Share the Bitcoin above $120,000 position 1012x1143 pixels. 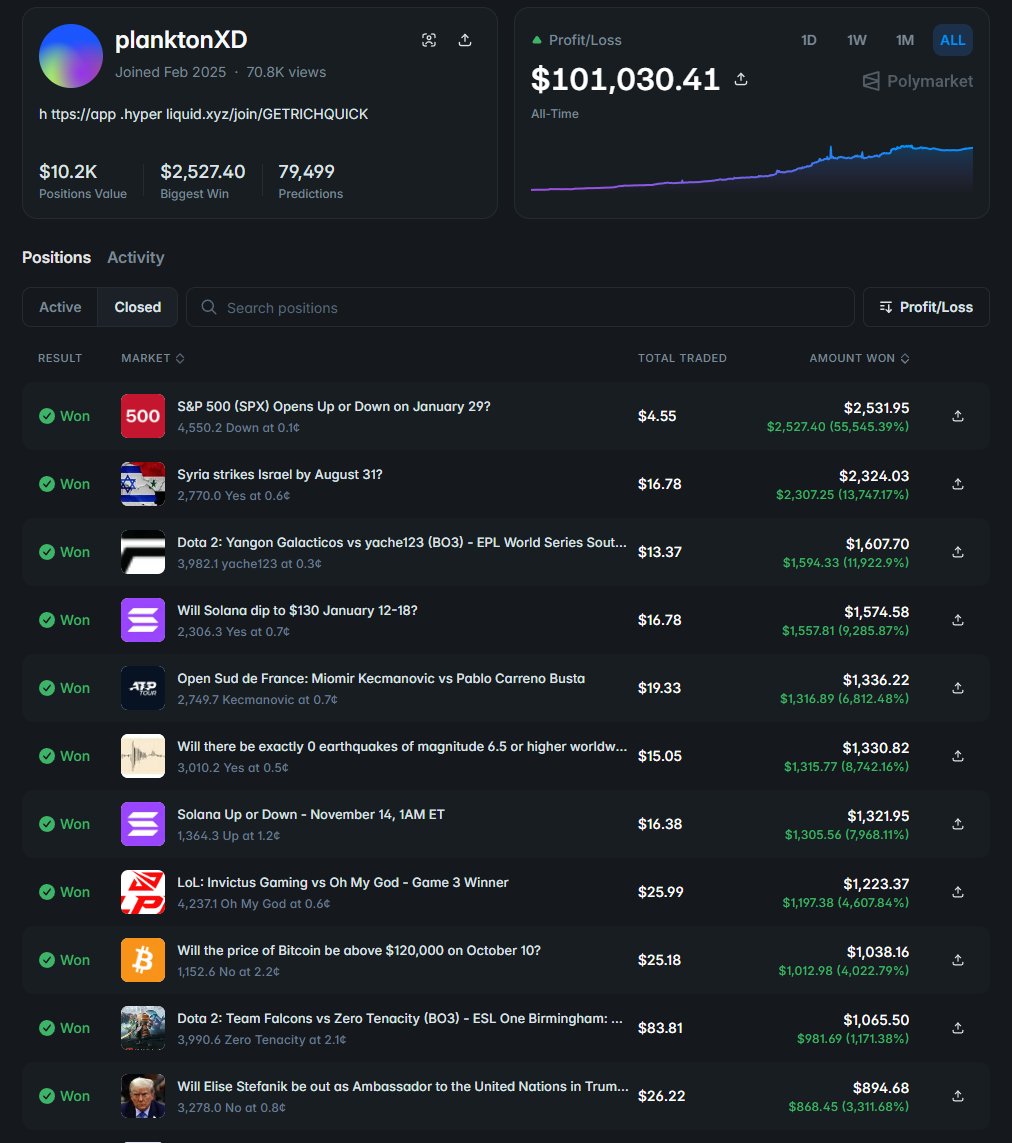coord(958,960)
